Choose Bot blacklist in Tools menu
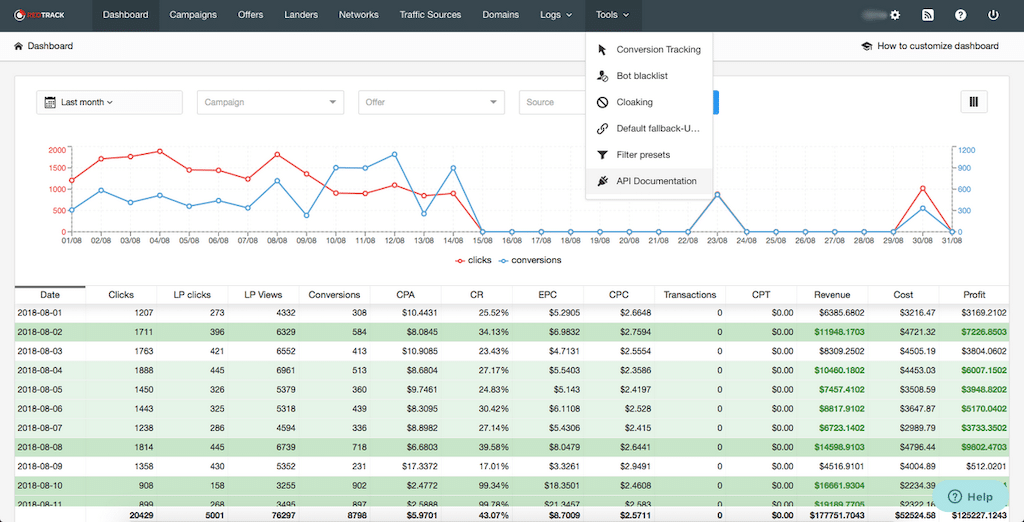The height and width of the screenshot is (522, 1024). (x=641, y=76)
